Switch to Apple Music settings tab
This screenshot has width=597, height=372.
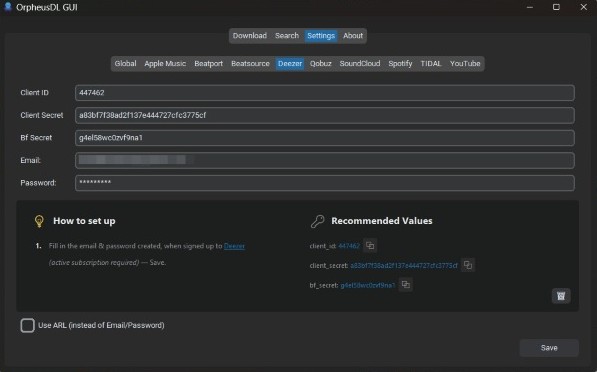[165, 64]
